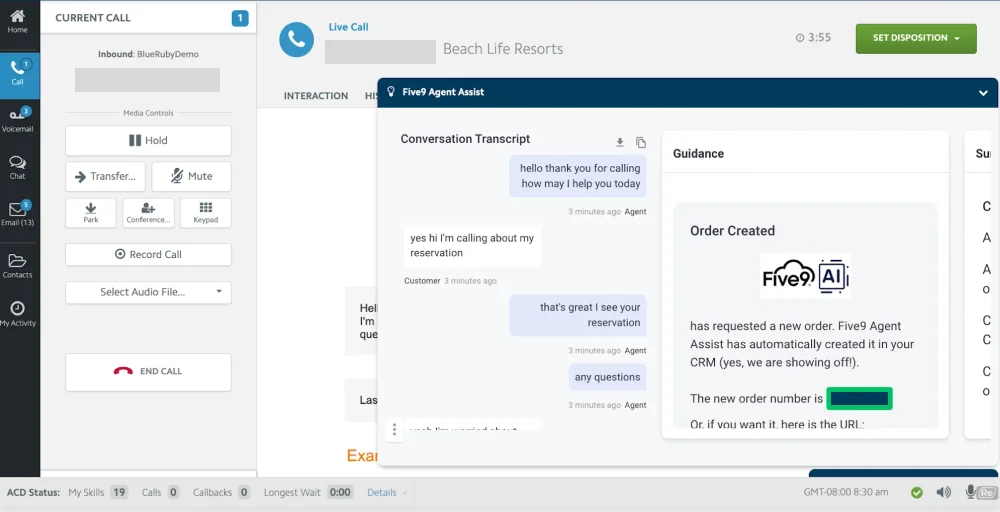Click the Callbacks count
The width and height of the screenshot is (1000, 512).
click(x=243, y=492)
